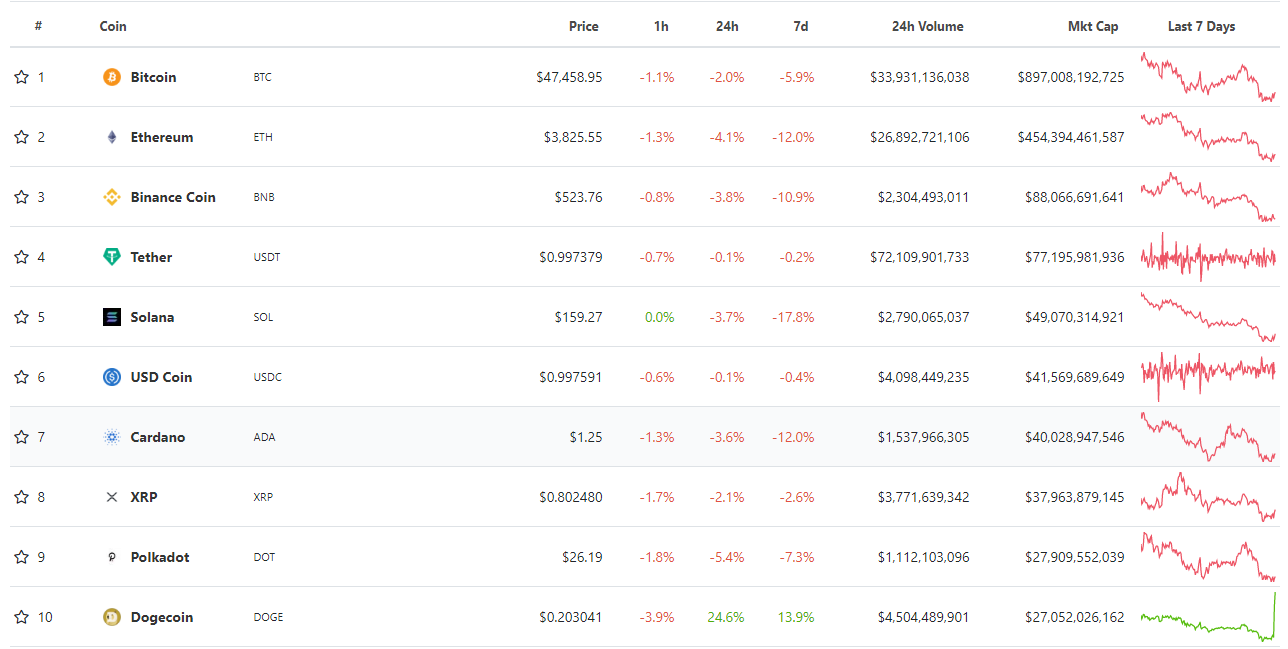This screenshot has width=1288, height=649.
Task: Toggle favorite star for Binance Coin
Action: [21, 197]
